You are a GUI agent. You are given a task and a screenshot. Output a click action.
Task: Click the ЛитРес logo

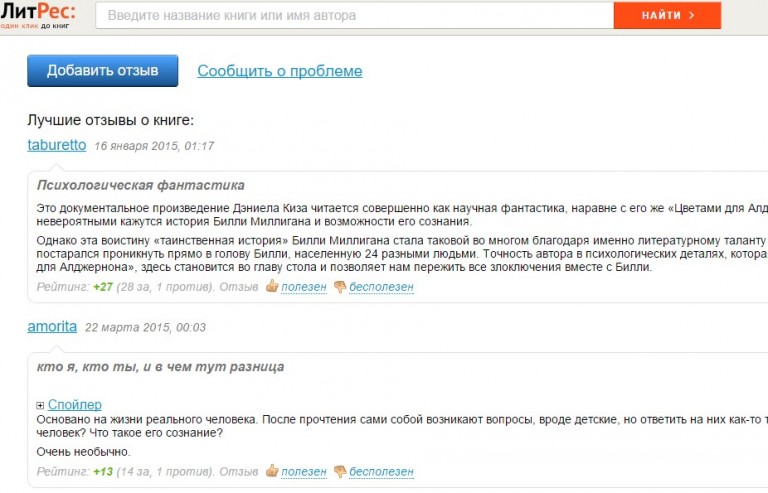(38, 15)
